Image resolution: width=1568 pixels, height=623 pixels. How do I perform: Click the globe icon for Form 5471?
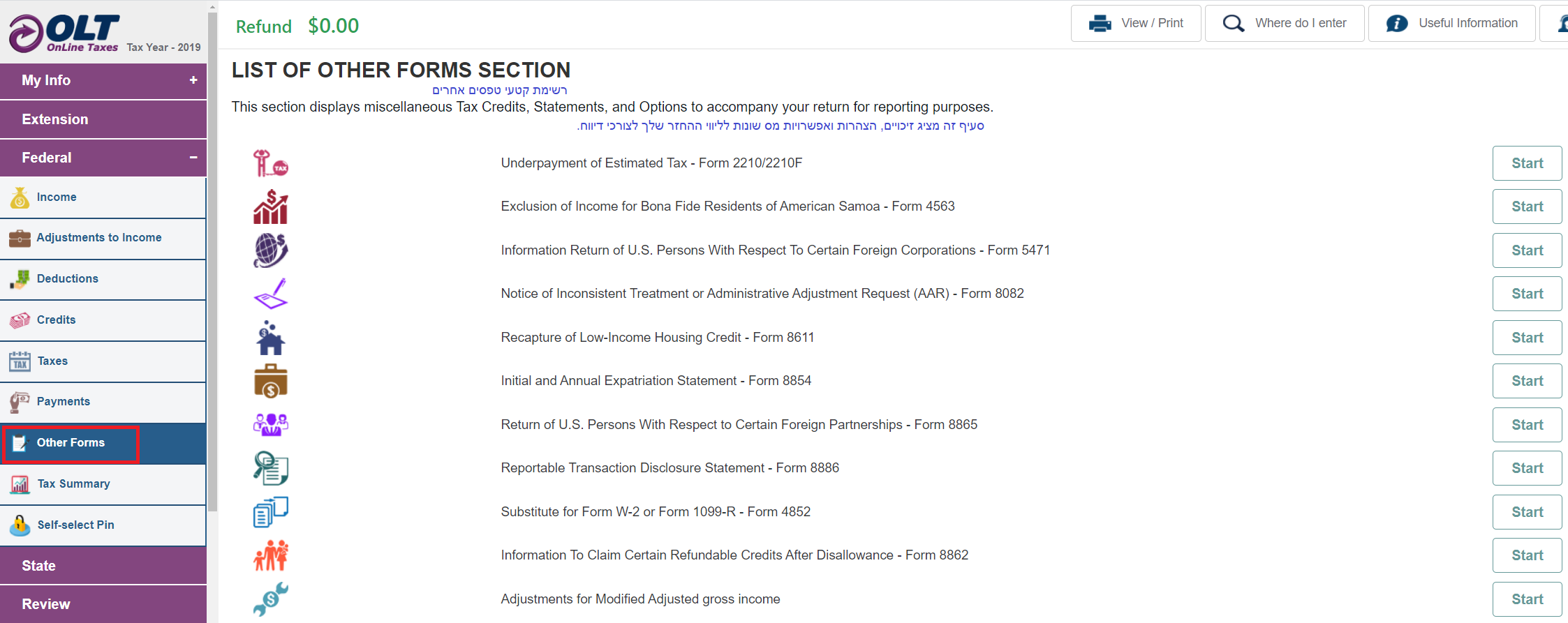pos(271,250)
